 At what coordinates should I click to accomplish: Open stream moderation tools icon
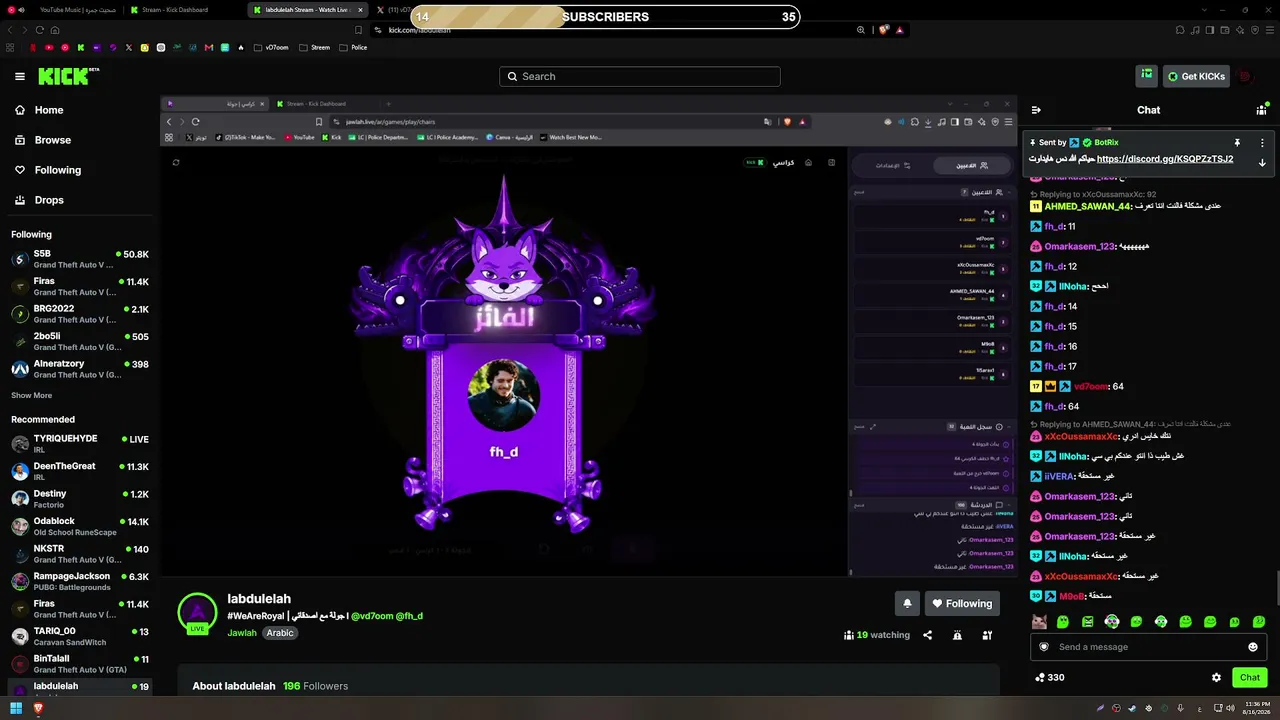(x=987, y=635)
